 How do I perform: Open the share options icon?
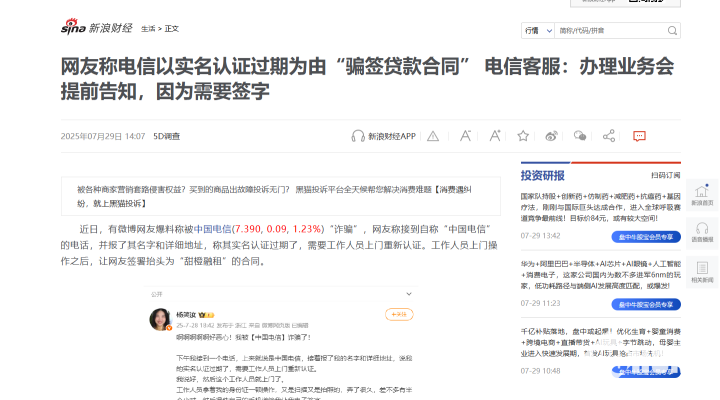(610, 136)
